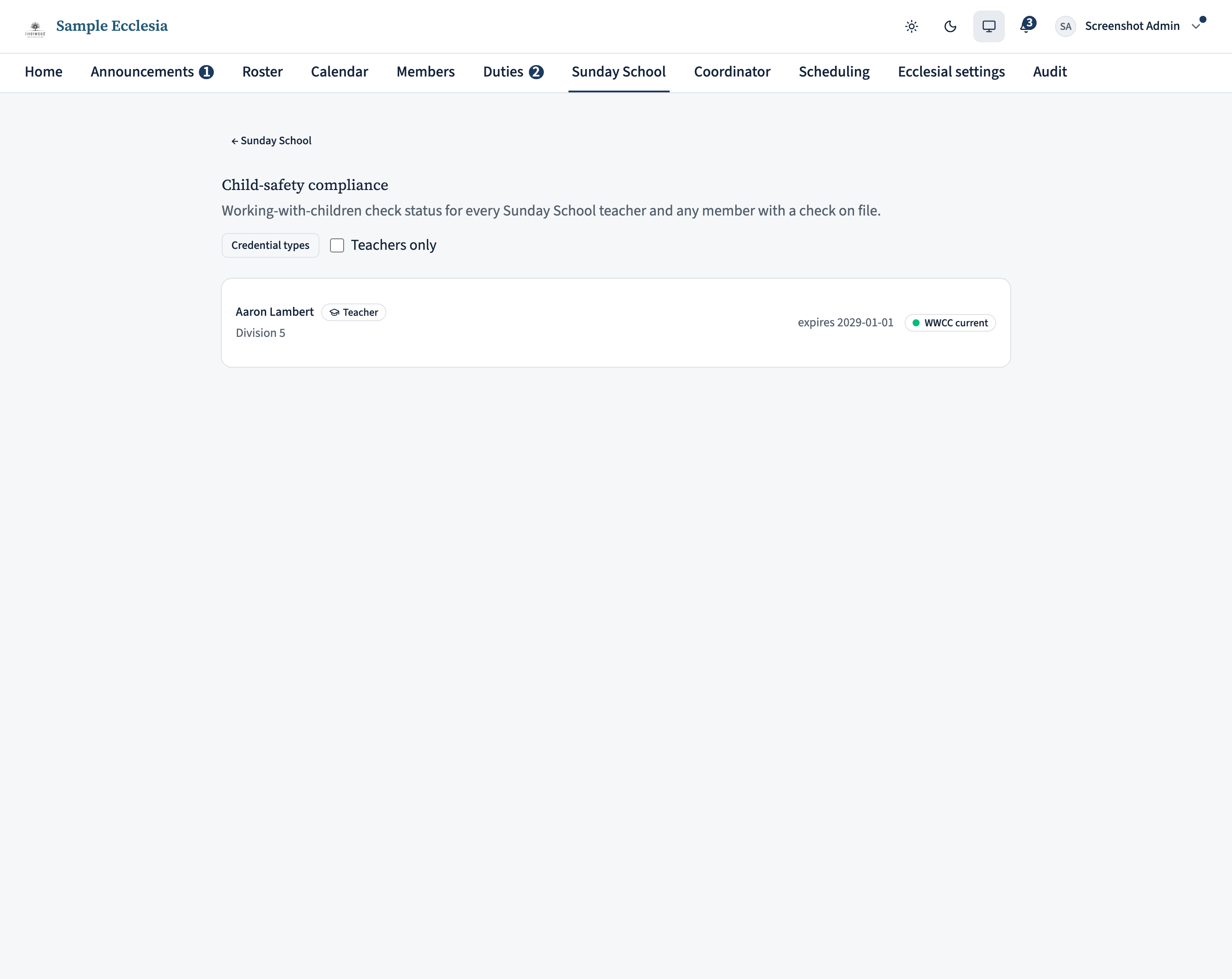Select the Sunday School tab

618,71
